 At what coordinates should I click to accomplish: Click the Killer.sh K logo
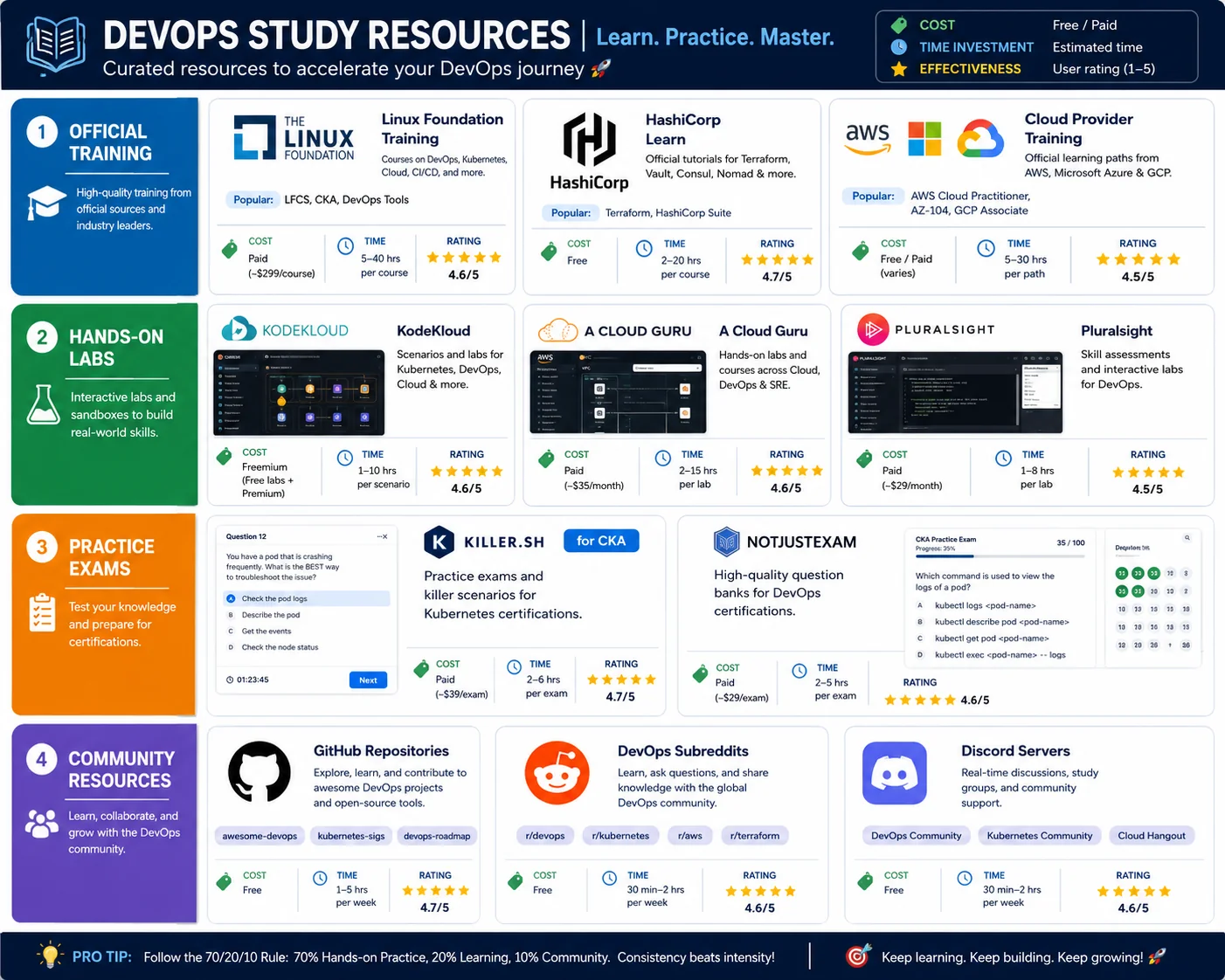click(x=439, y=542)
